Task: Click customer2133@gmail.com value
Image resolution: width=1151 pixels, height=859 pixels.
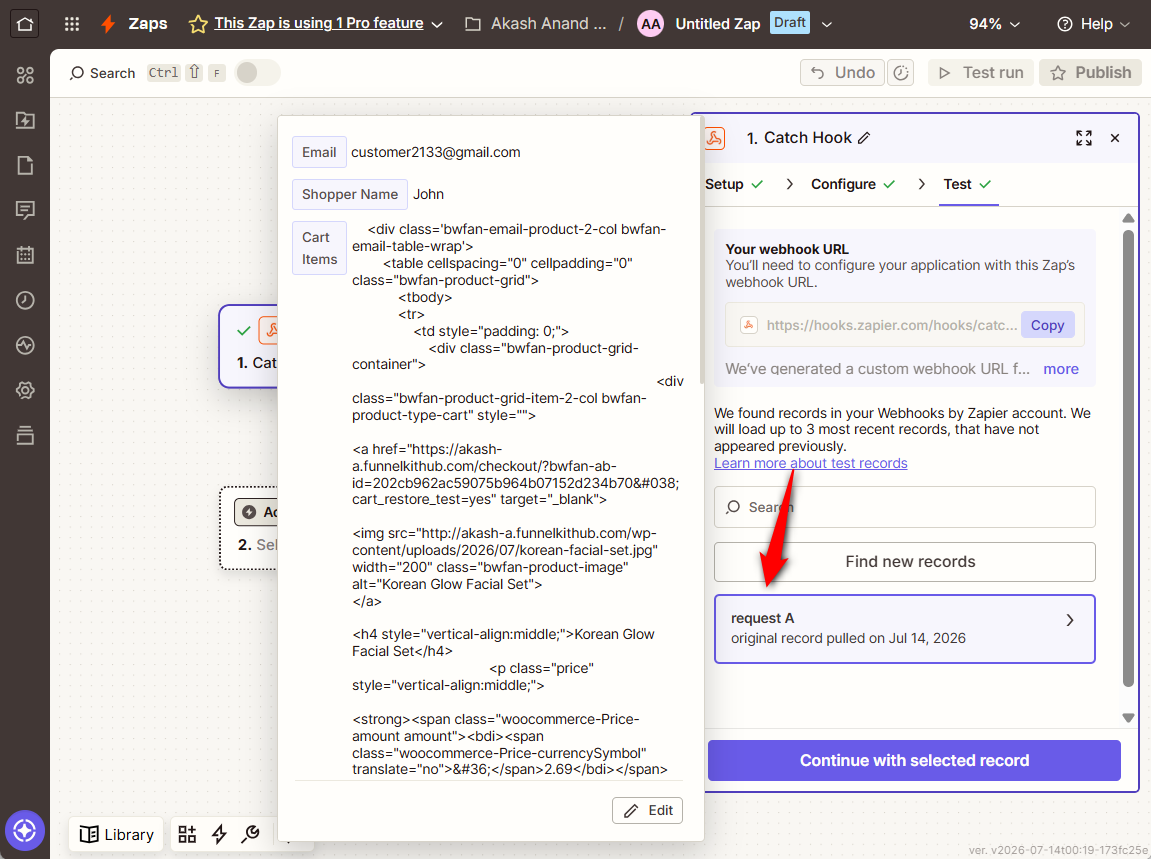Action: [435, 152]
